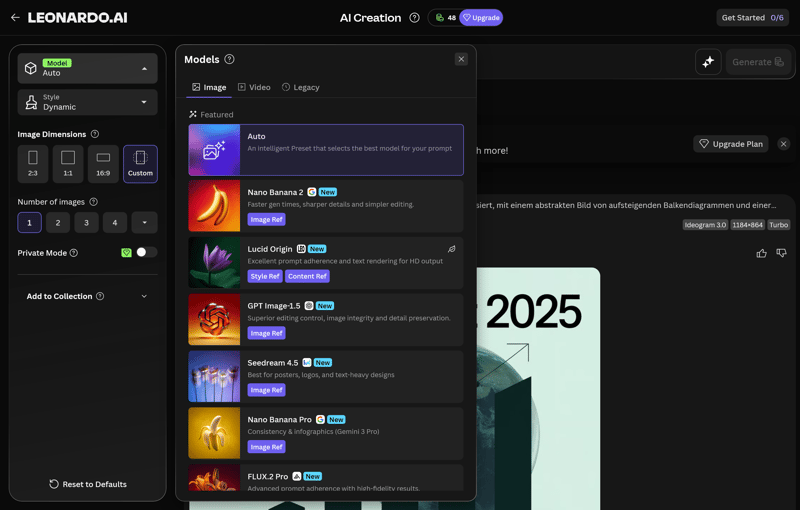Image resolution: width=800 pixels, height=510 pixels.
Task: Click the Image Dimensions info icon
Action: click(x=95, y=134)
